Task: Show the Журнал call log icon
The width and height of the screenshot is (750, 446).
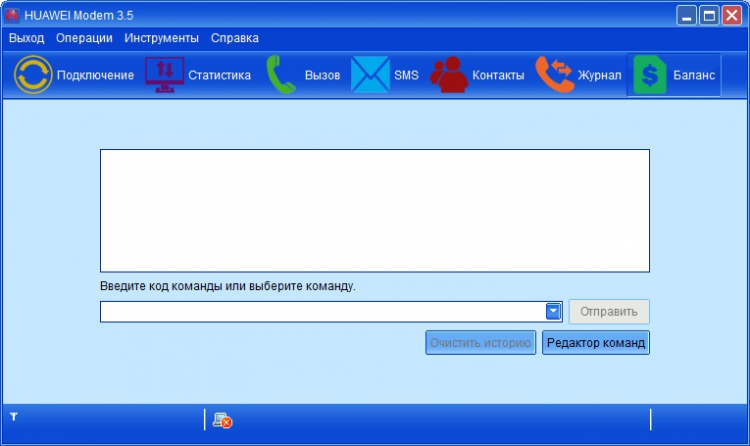Action: point(555,75)
